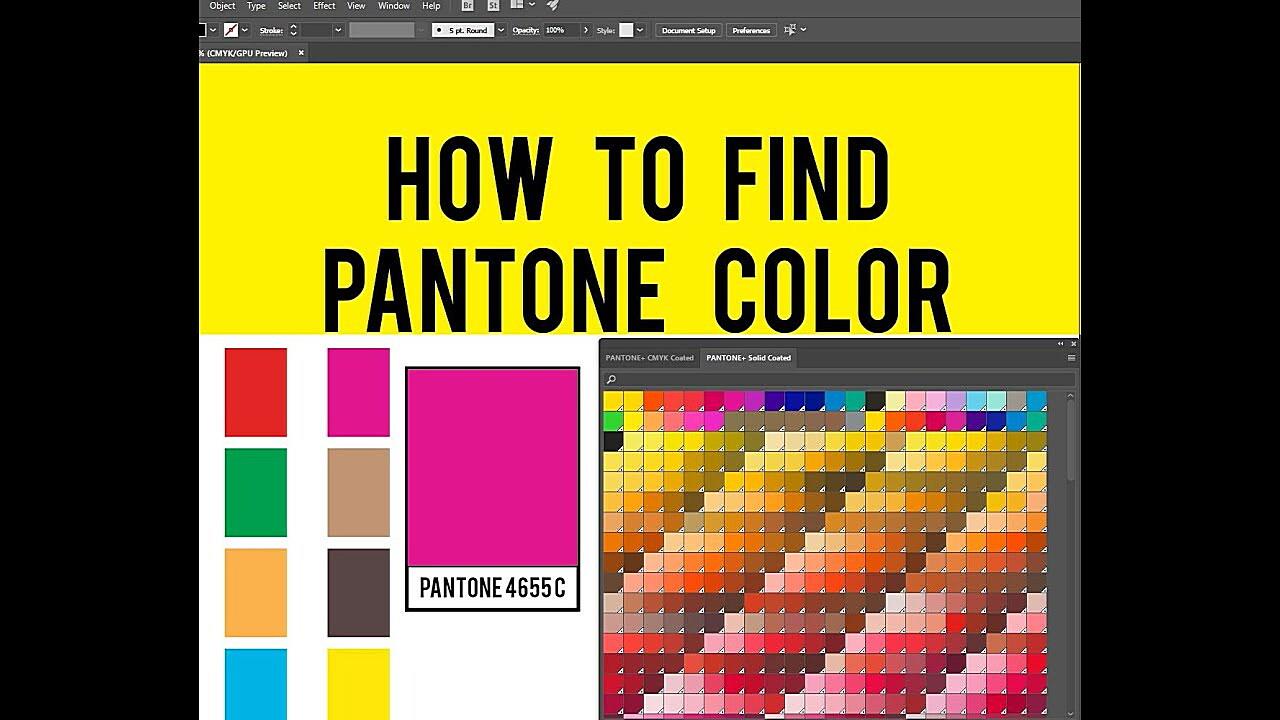Open the graphic Style dropdown arrow

click(x=640, y=30)
